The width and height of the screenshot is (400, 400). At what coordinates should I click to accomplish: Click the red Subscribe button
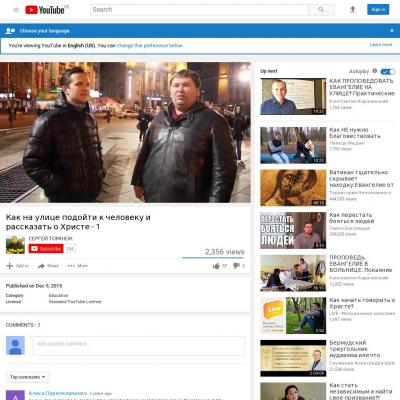(46, 249)
